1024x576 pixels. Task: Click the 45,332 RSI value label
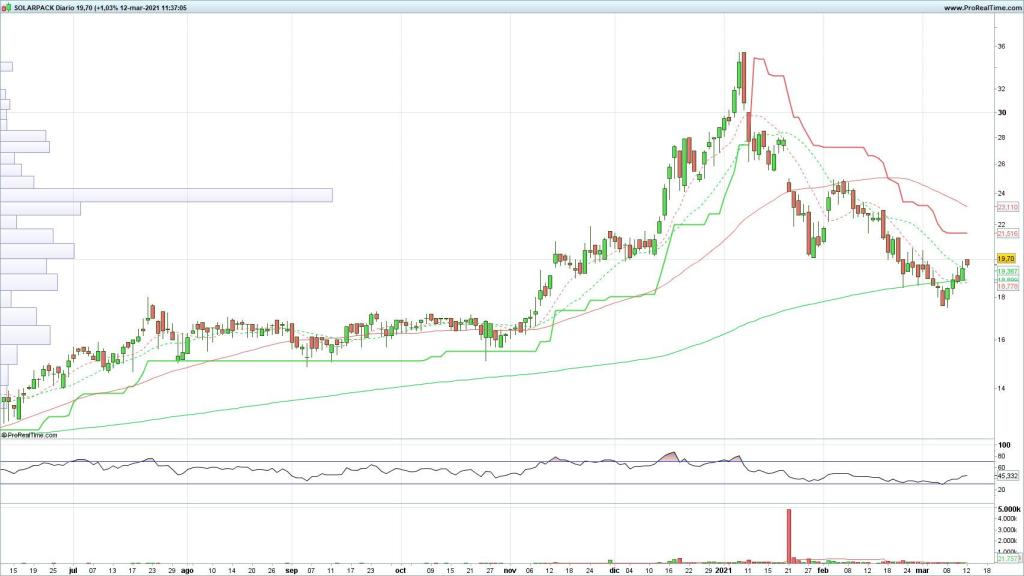(1006, 476)
